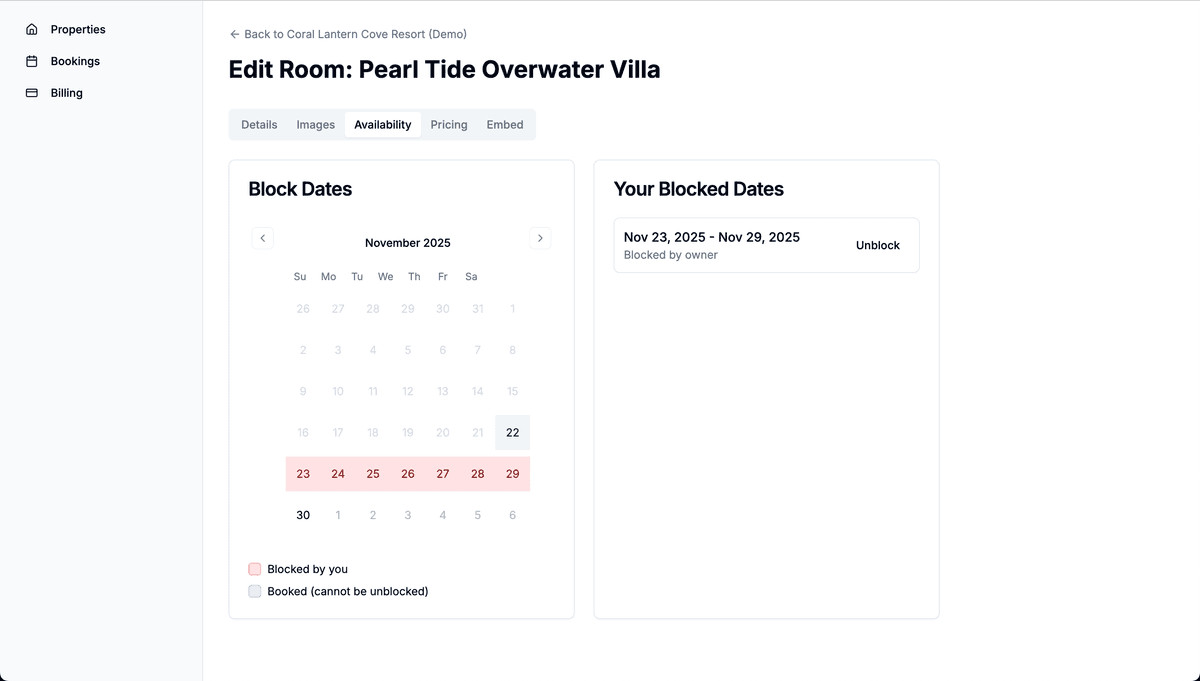Image resolution: width=1200 pixels, height=681 pixels.
Task: Select November 22 on the calendar
Action: (x=512, y=433)
